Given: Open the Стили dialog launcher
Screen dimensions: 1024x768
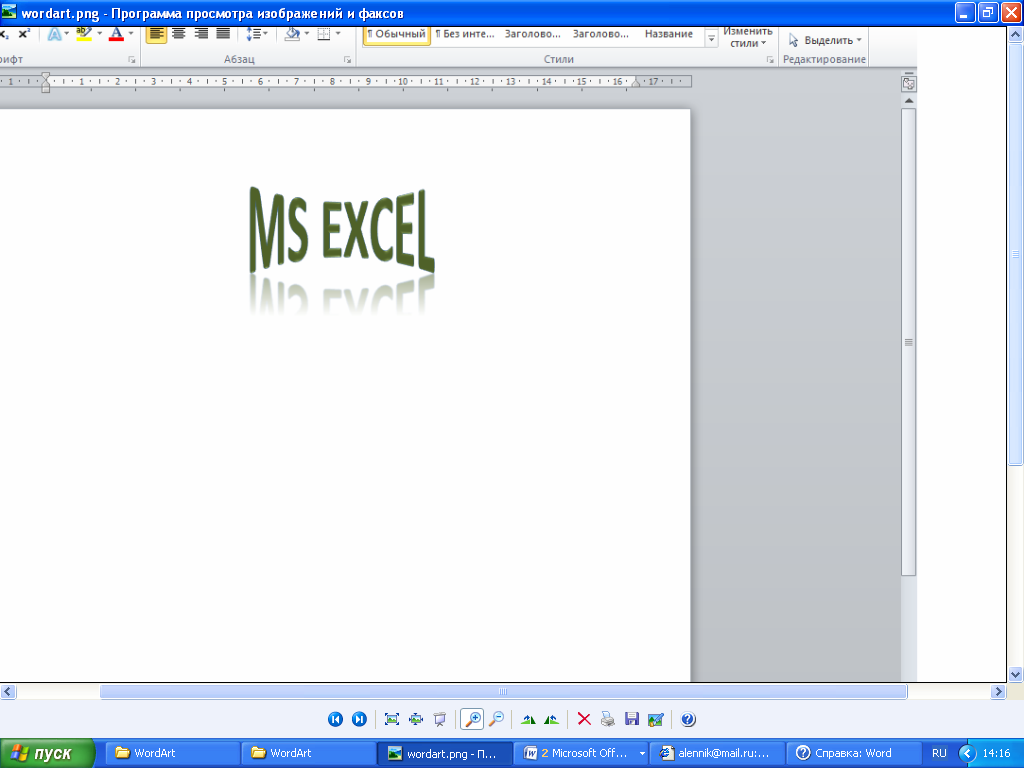Looking at the screenshot, I should coord(770,59).
